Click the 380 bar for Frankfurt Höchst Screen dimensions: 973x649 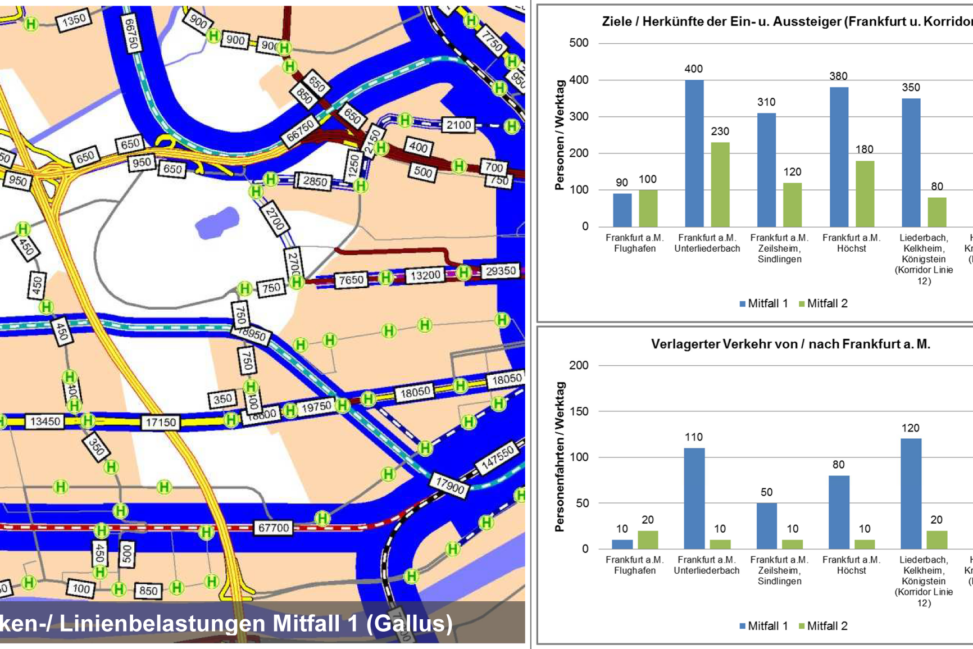coord(838,156)
